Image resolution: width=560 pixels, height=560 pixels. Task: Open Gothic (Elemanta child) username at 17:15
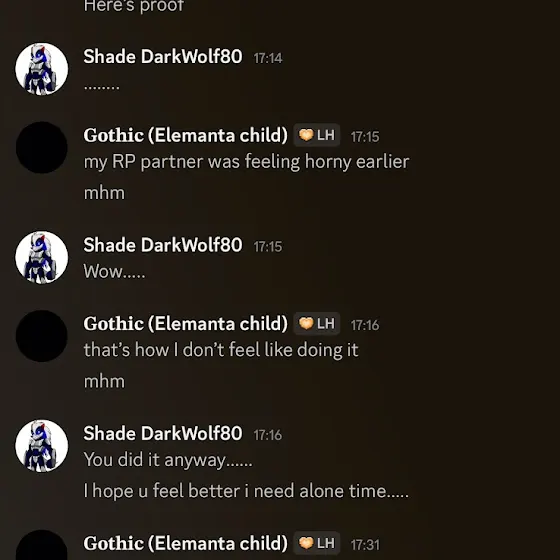coord(185,135)
